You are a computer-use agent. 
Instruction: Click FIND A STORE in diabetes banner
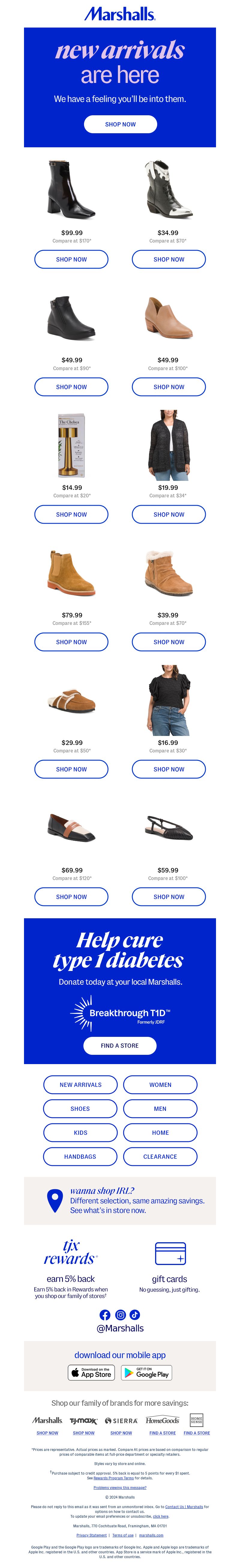(x=119, y=1045)
